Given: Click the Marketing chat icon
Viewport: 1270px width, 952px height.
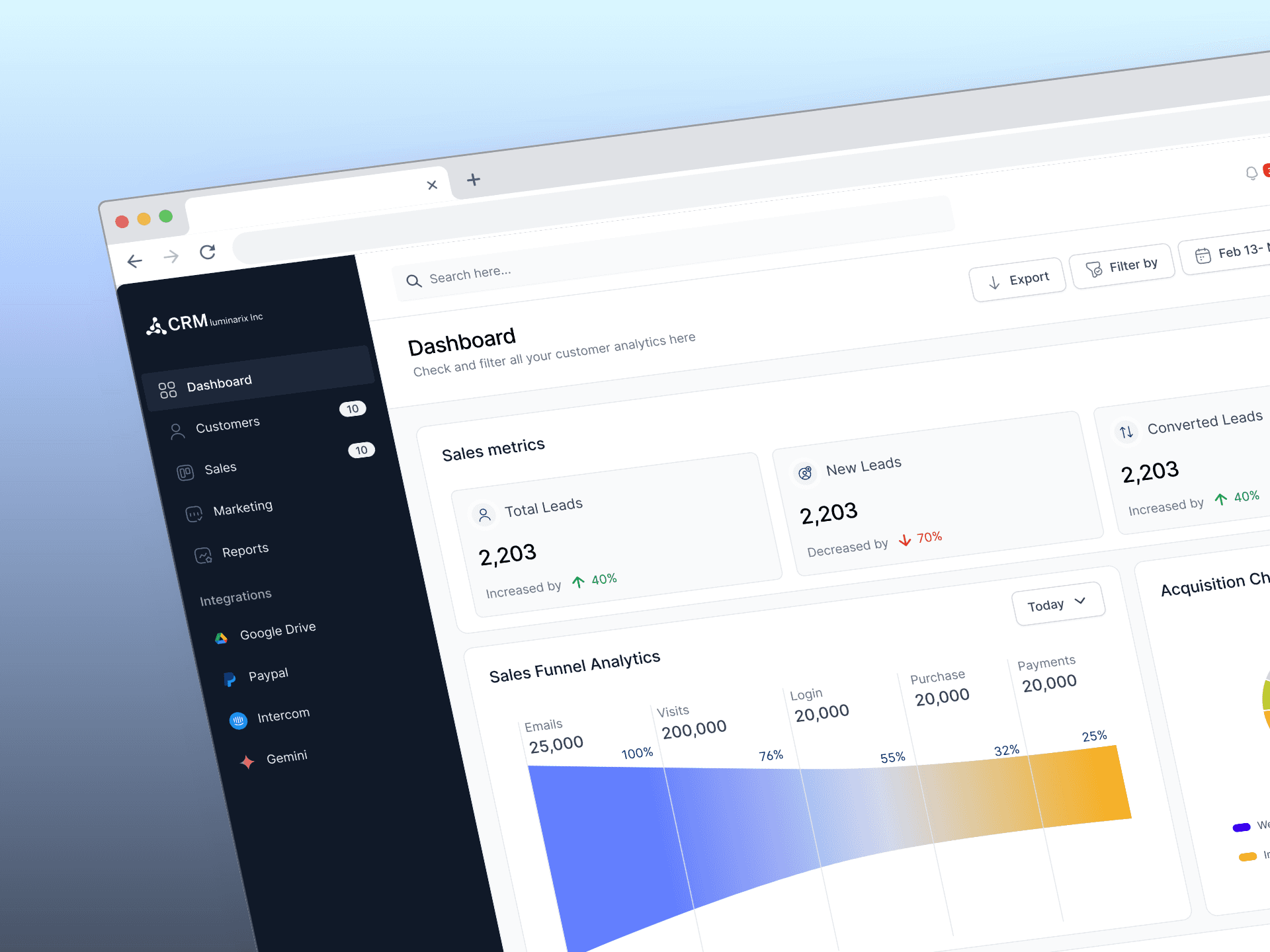Looking at the screenshot, I should 194,514.
